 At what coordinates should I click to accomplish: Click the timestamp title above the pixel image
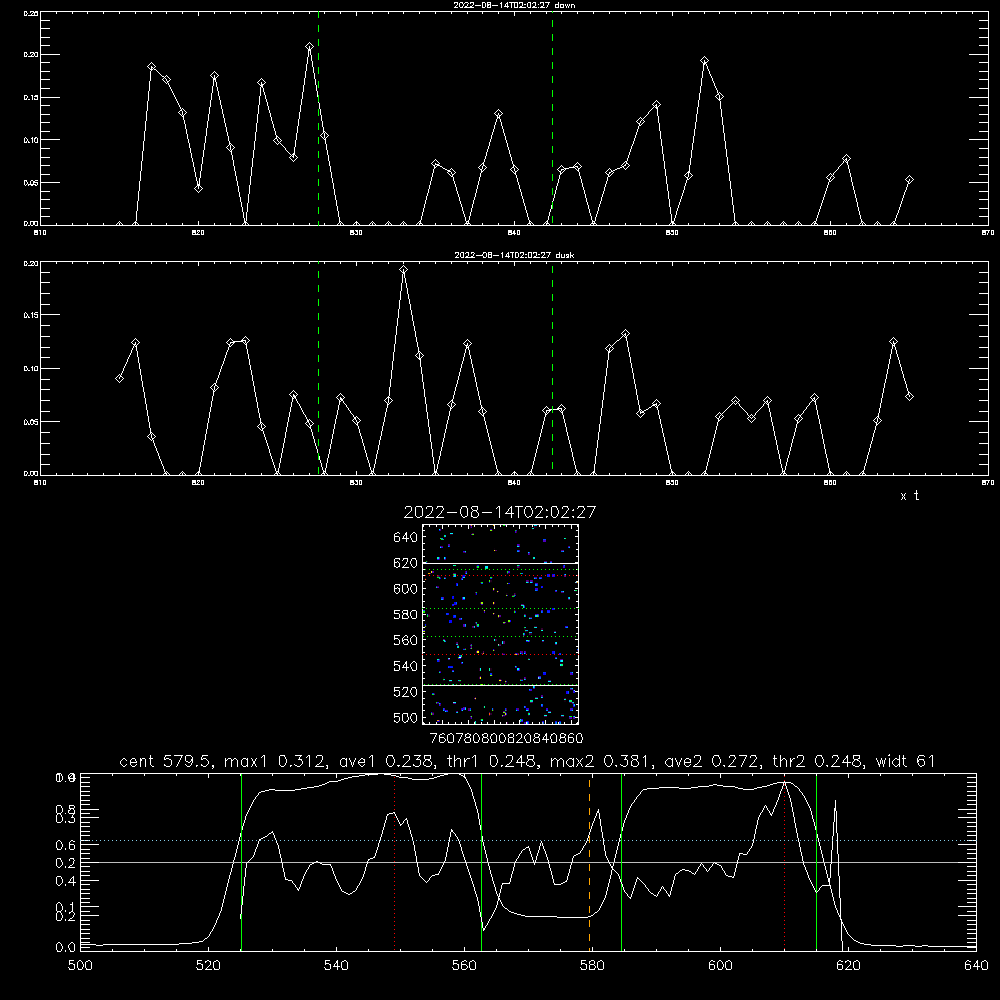500,512
